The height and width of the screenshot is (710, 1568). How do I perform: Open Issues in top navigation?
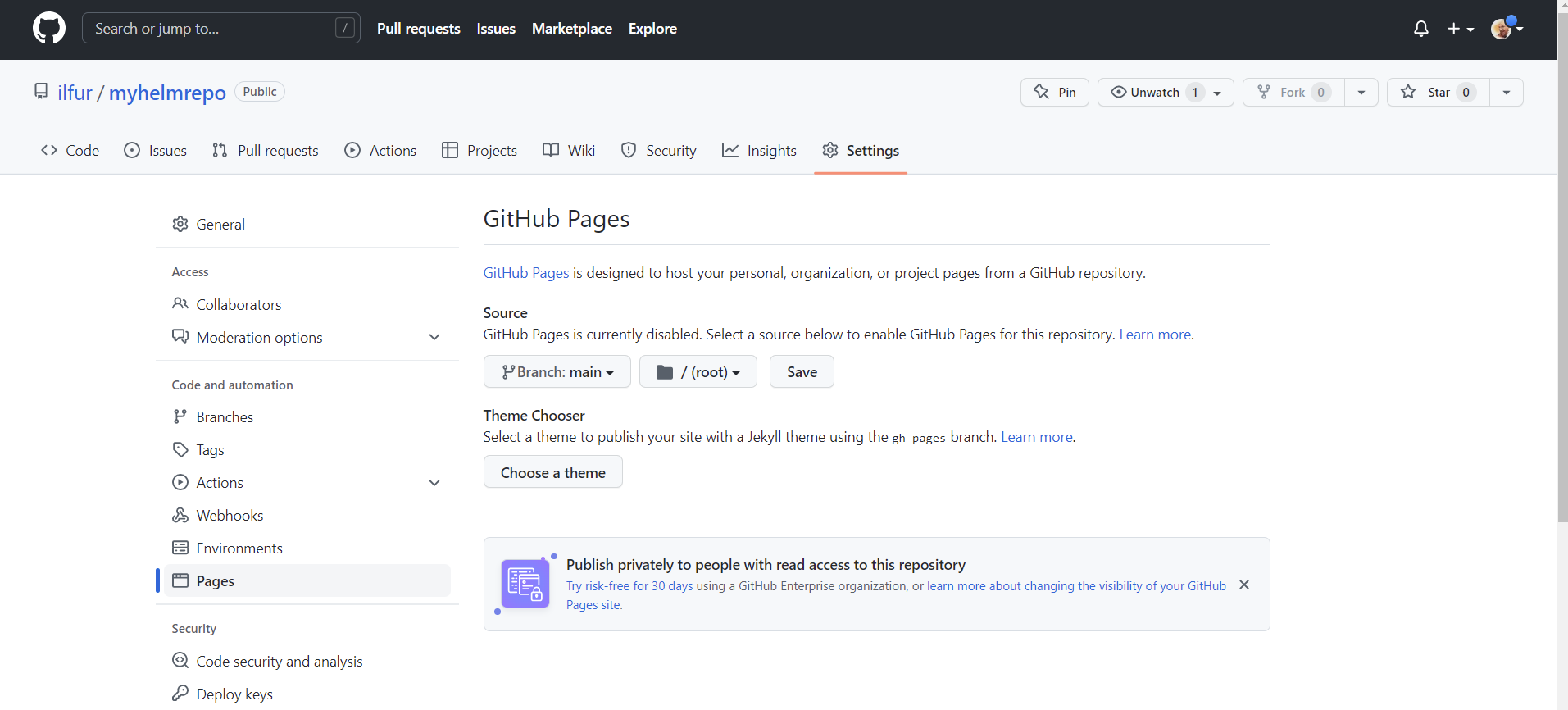coord(496,29)
